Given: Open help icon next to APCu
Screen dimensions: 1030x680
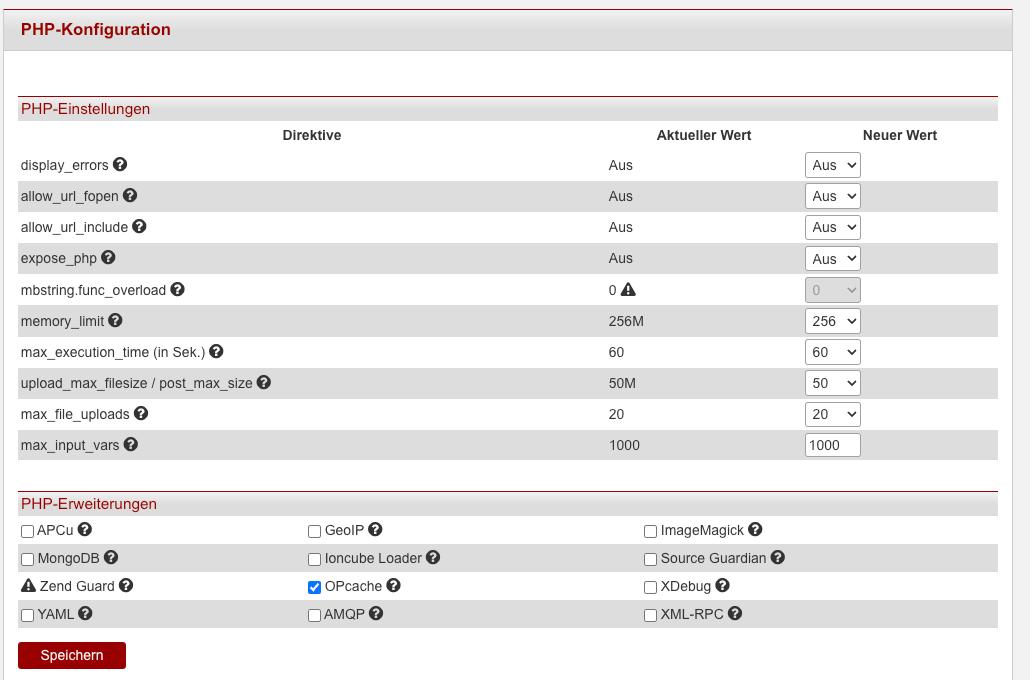Looking at the screenshot, I should coord(85,529).
